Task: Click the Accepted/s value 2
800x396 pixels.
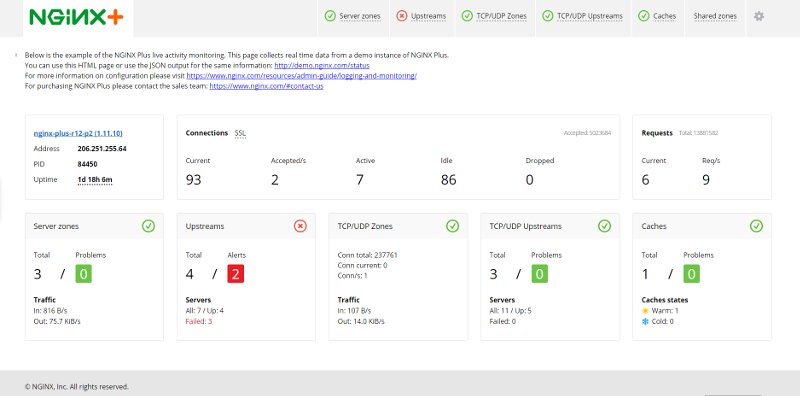Action: [274, 180]
